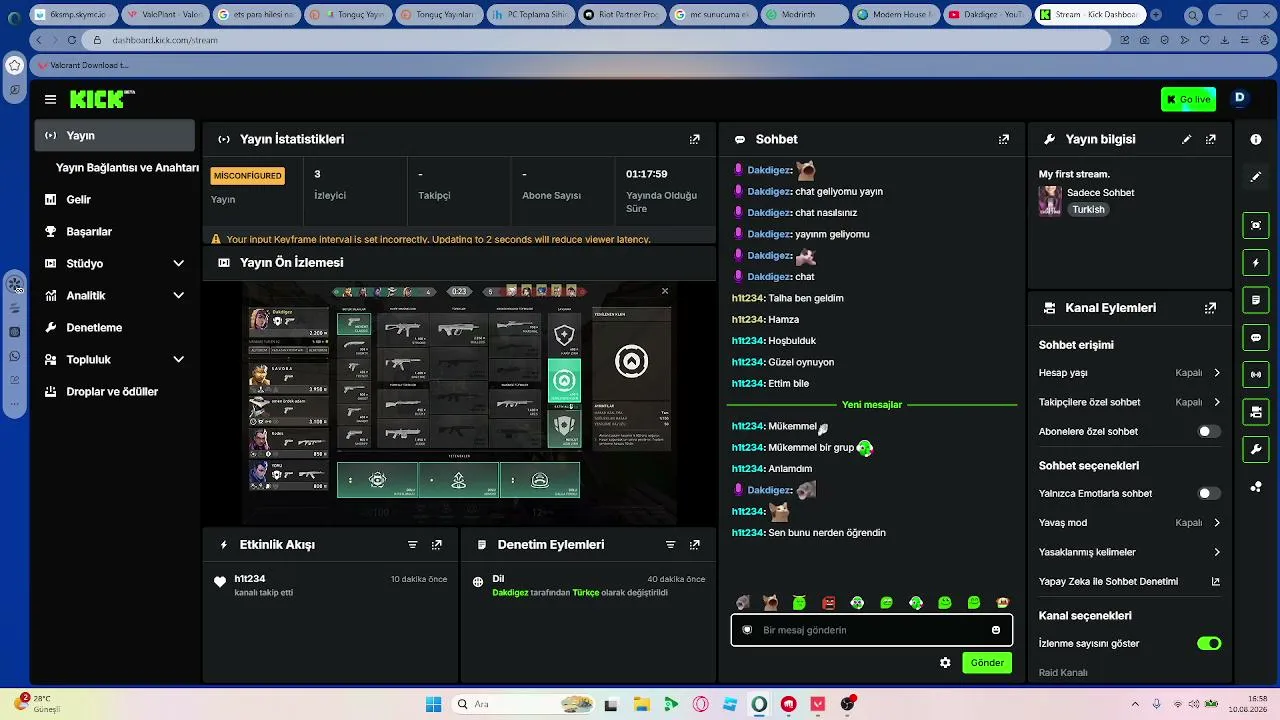Open Hesap yaşı setting chevron

[x=1217, y=373]
